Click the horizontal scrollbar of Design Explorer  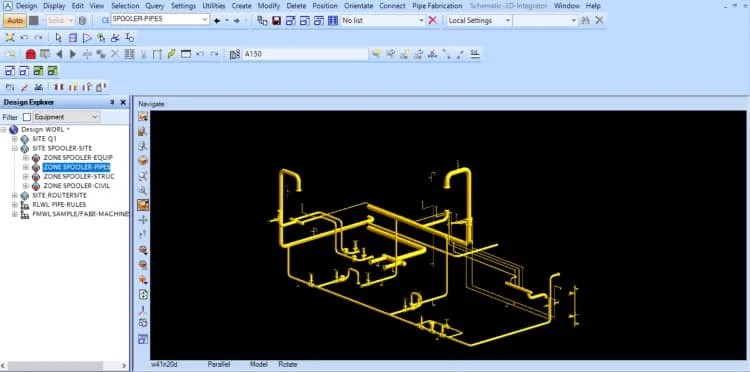tap(64, 366)
